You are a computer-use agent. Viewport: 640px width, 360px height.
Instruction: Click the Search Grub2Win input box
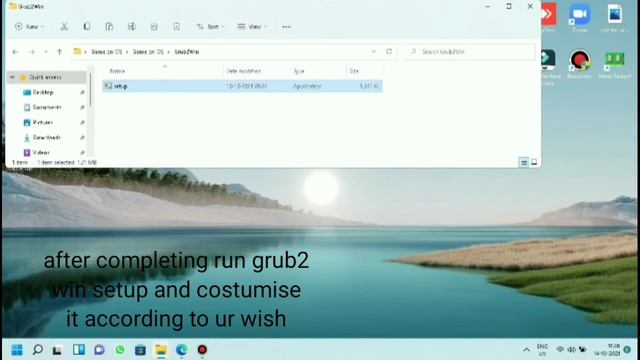click(469, 52)
